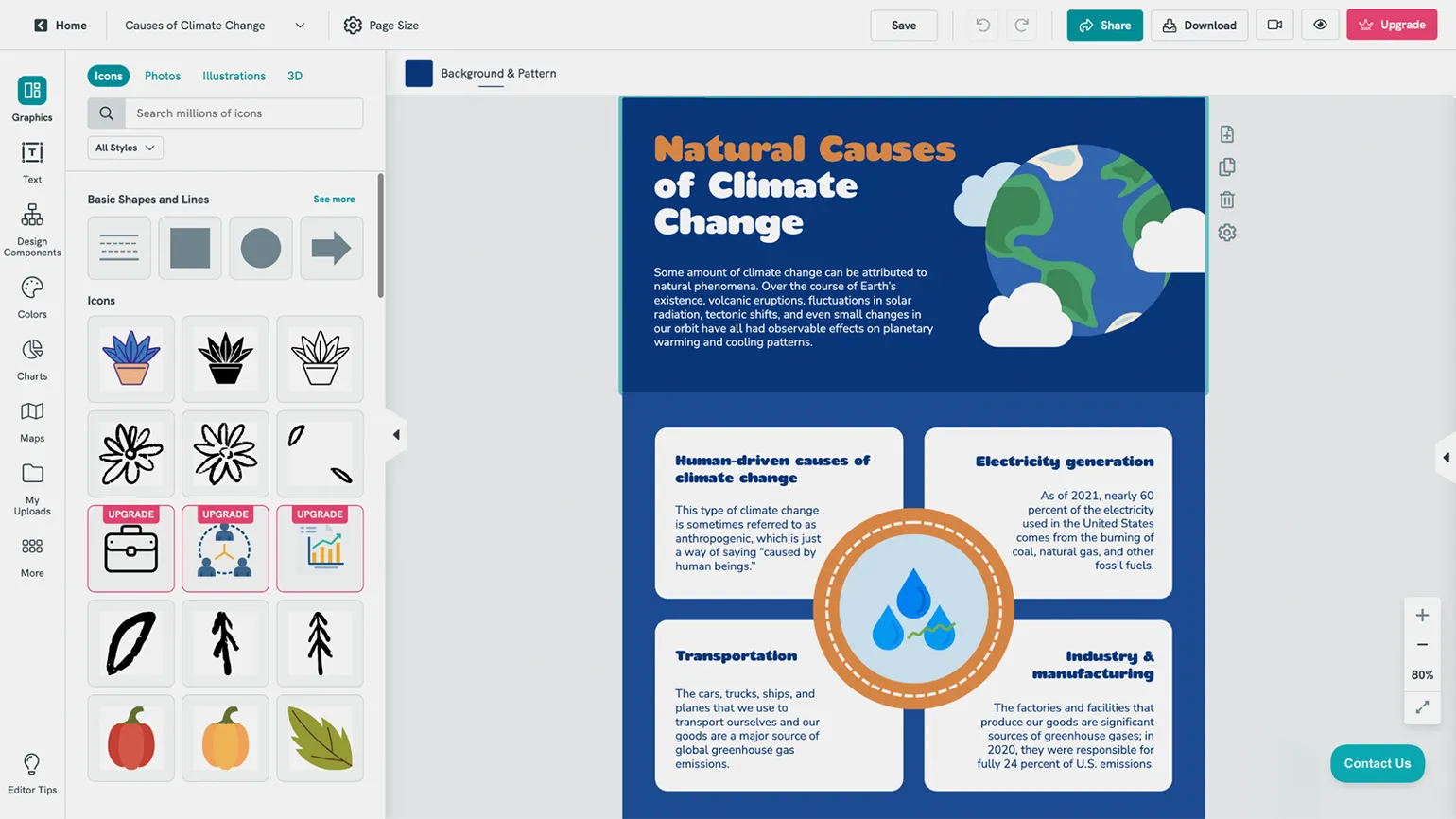Click the Share button
Viewport: 1456px width, 819px height.
coord(1104,26)
